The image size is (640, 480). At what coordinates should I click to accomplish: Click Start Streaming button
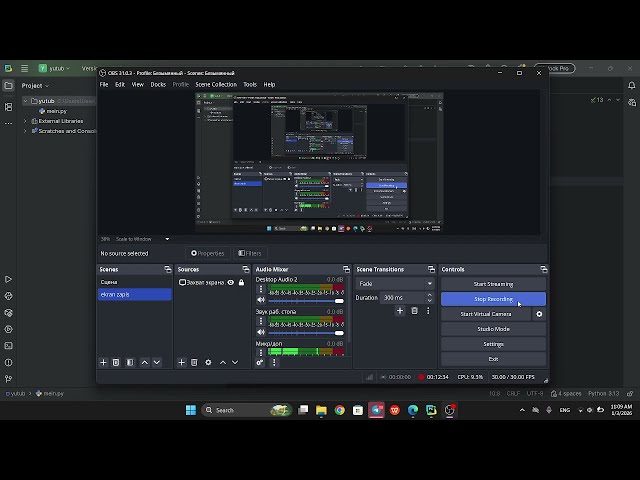tap(493, 284)
